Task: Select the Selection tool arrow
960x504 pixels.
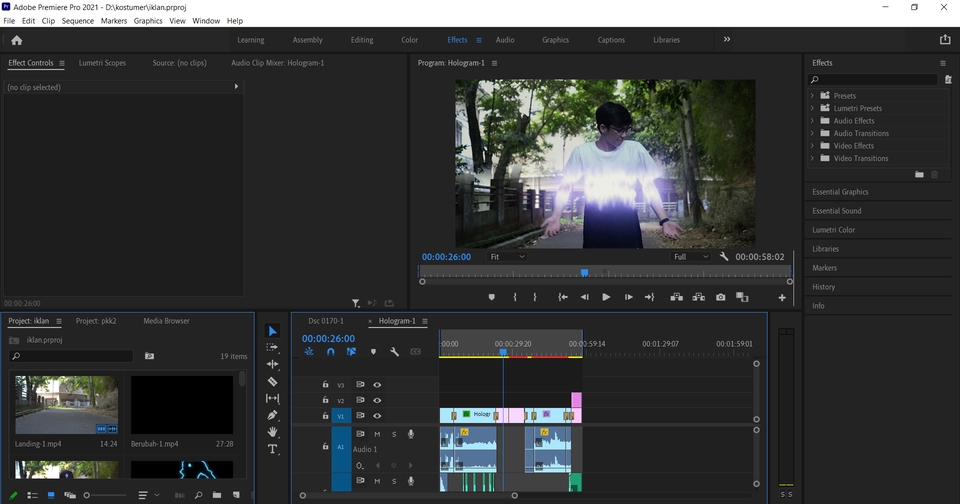Action: [x=272, y=331]
